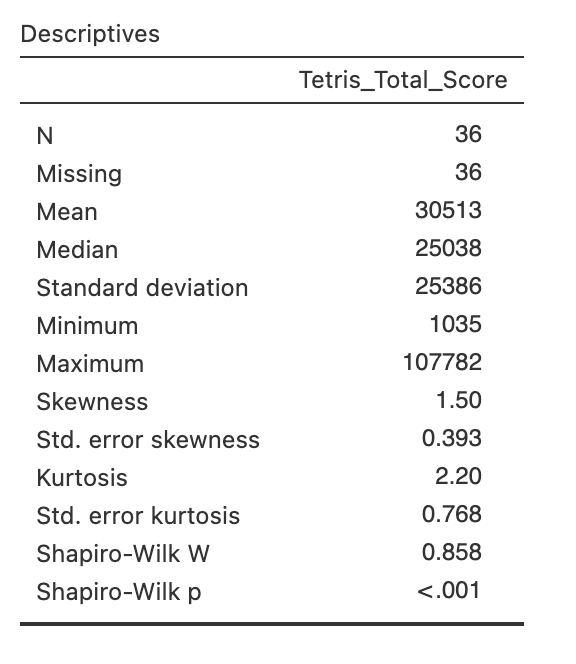This screenshot has height=664, width=576.
Task: Select the N row label
Action: click(x=45, y=136)
